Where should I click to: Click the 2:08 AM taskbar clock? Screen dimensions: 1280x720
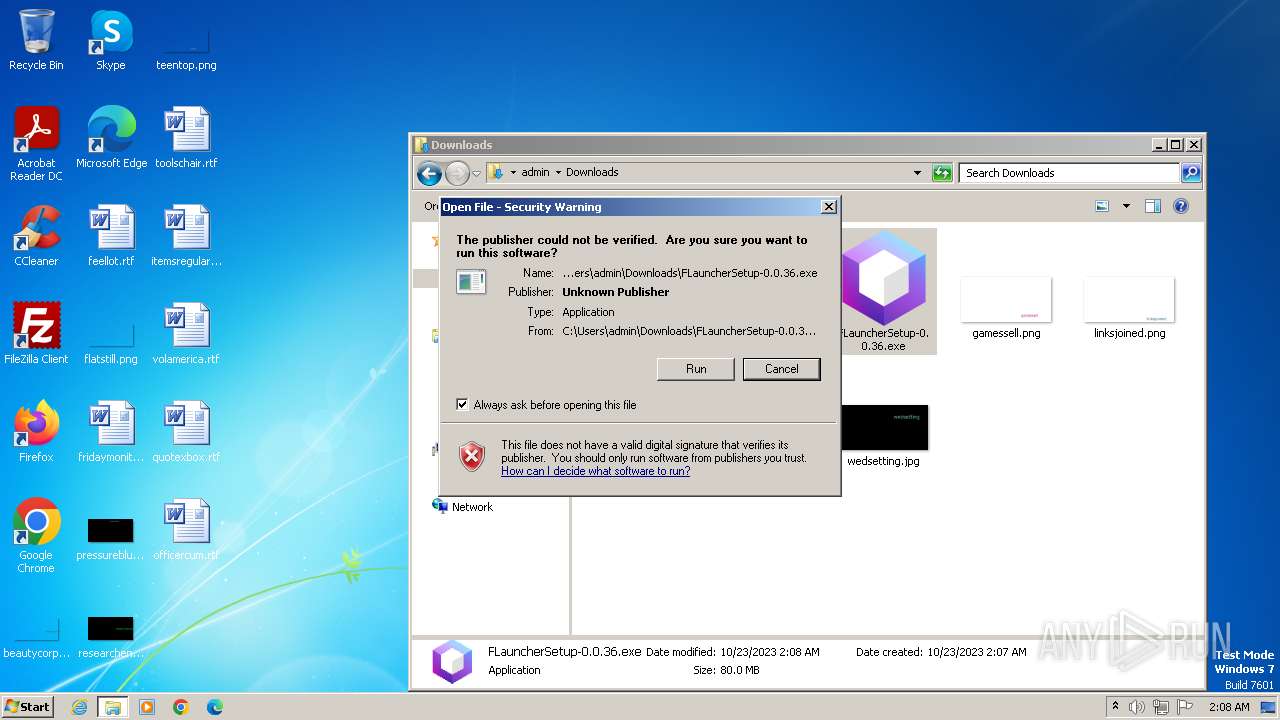click(x=1229, y=707)
